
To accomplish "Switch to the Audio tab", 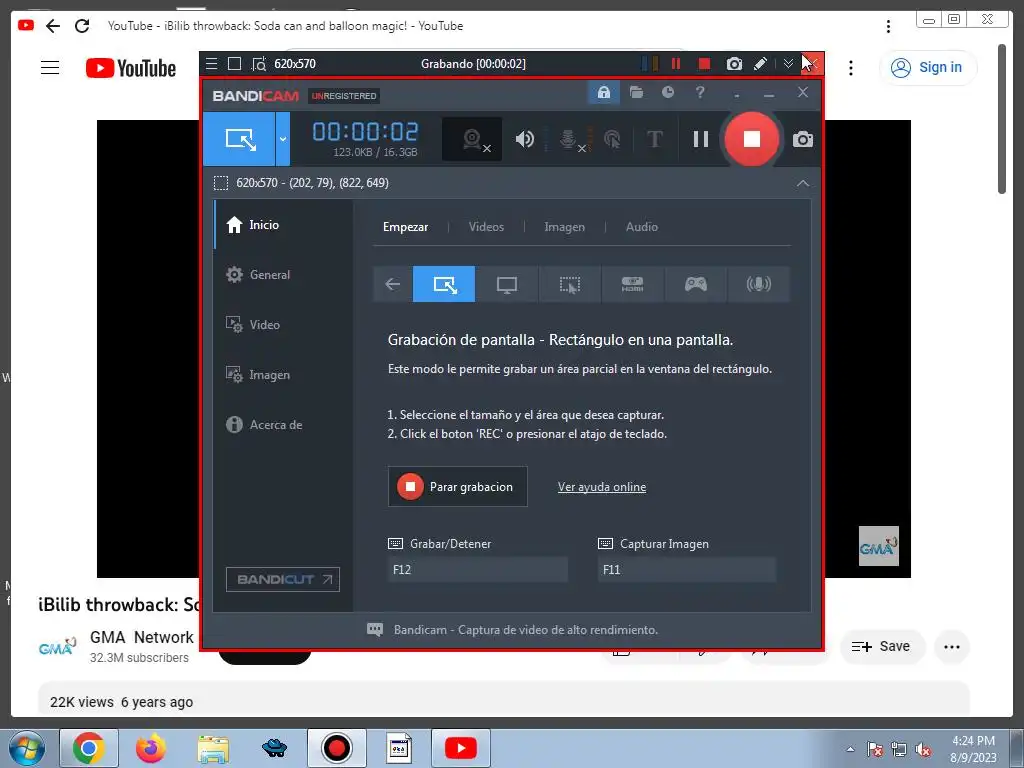I will coord(641,227).
